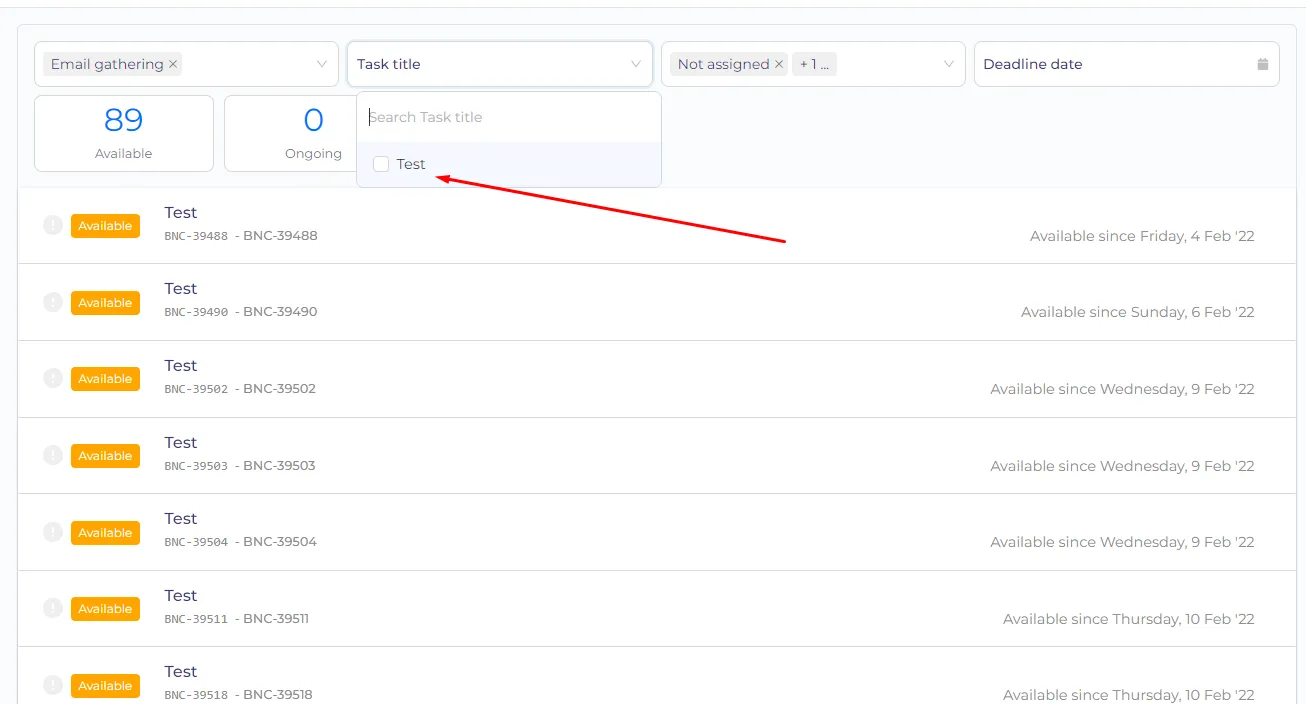
Task: Expand the Not assigned filter dropdown arrow
Action: [949, 64]
